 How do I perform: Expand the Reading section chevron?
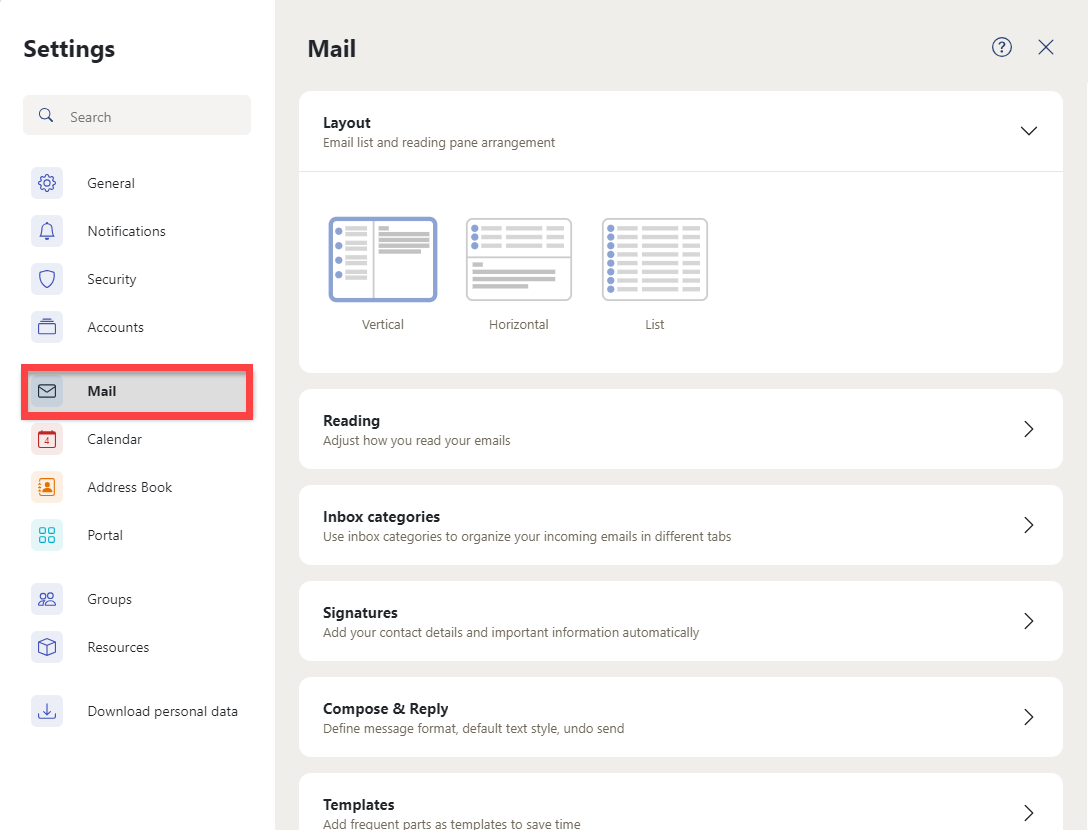(x=1028, y=429)
